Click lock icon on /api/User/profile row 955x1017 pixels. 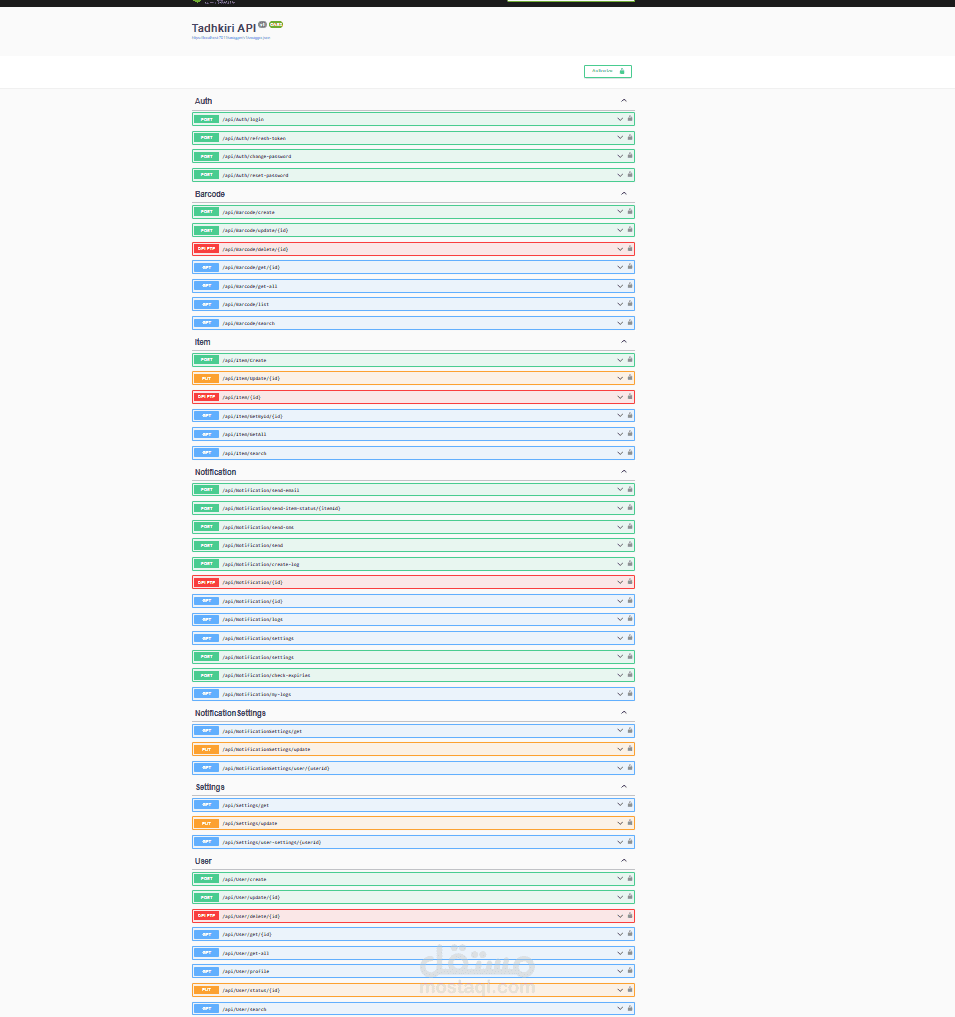pos(629,971)
